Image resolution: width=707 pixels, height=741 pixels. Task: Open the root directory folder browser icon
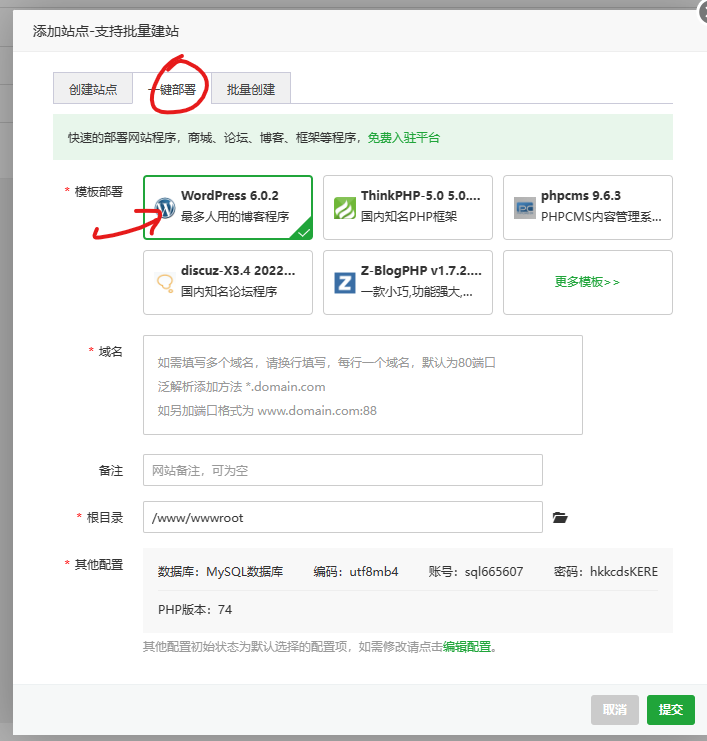coord(560,518)
